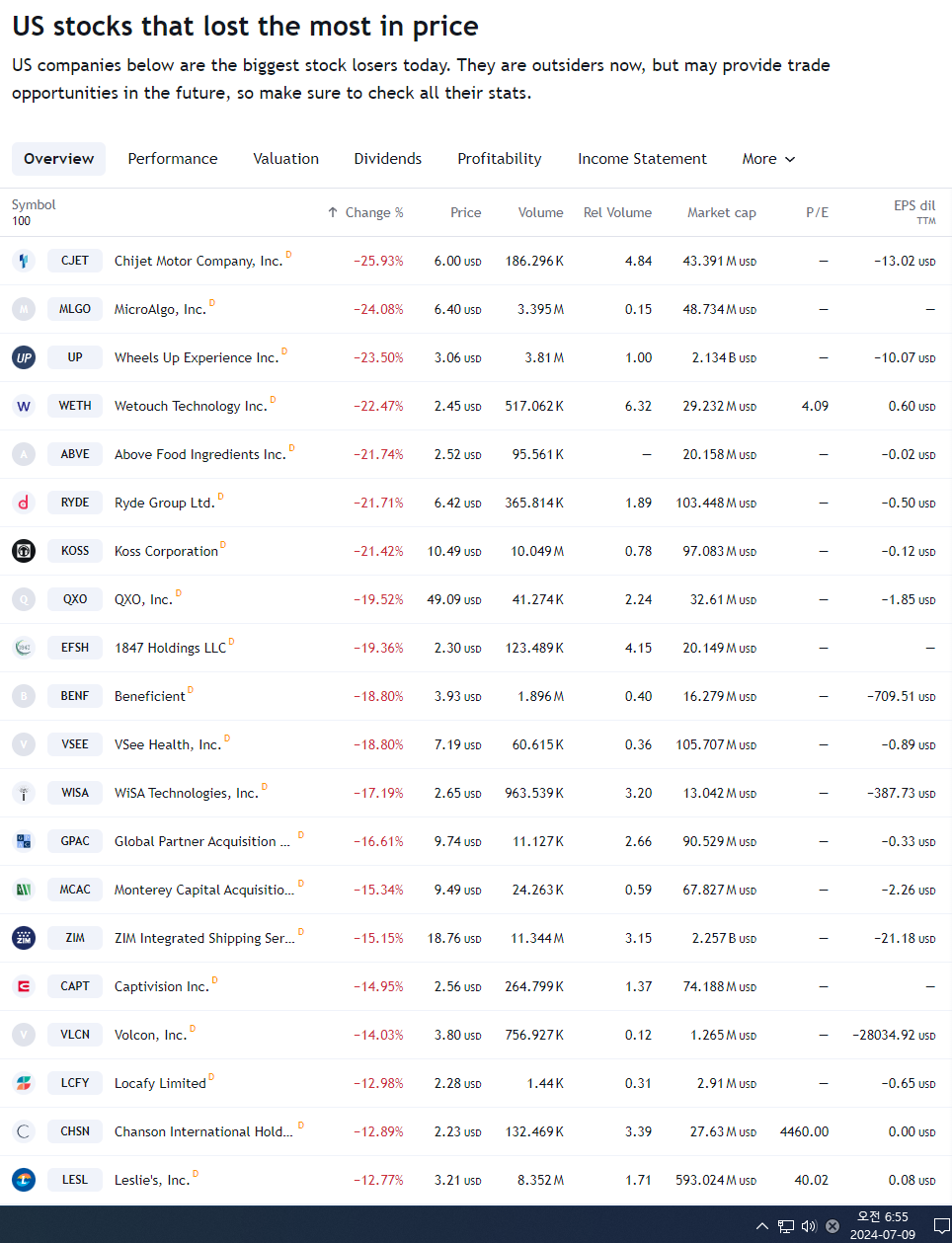952x1243 pixels.
Task: Click the QXO logo icon
Action: tap(24, 599)
